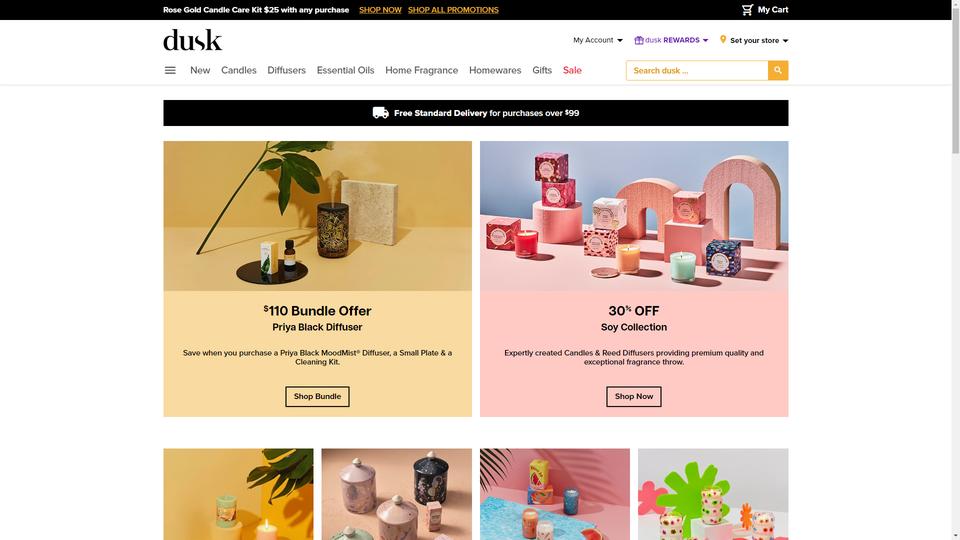
Task: Focus the Search dusk input field
Action: coord(697,70)
